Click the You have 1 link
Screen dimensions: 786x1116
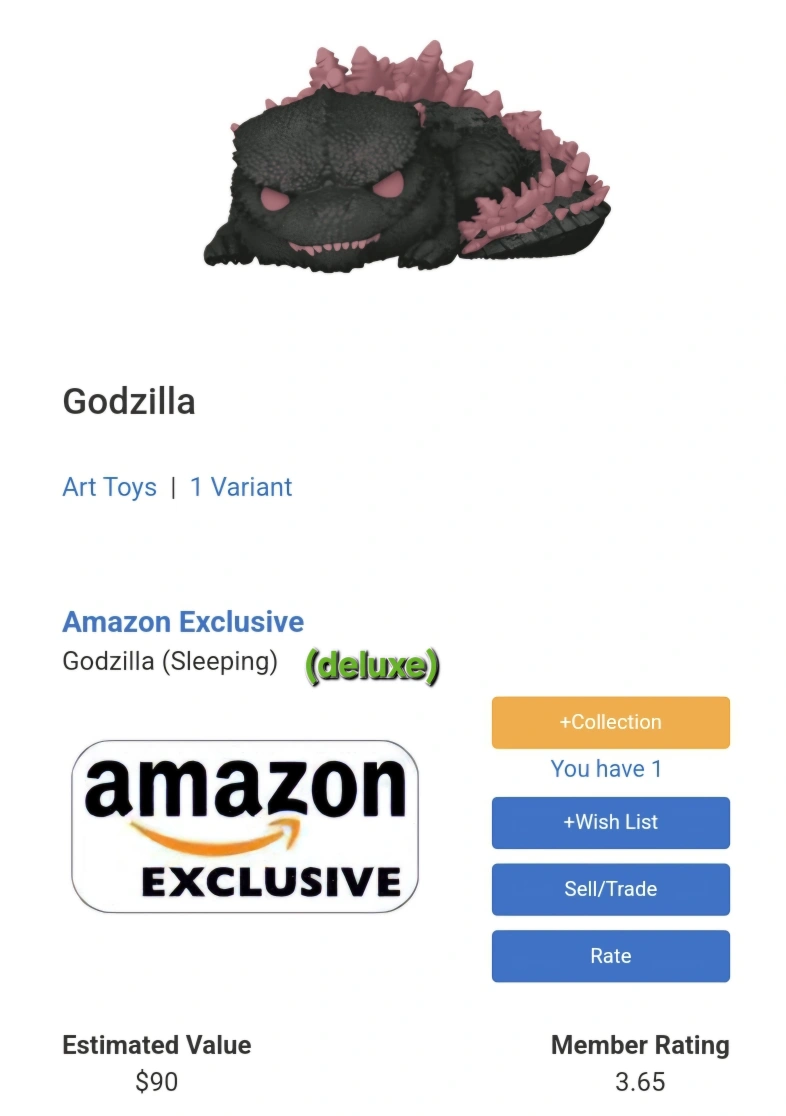tap(606, 769)
